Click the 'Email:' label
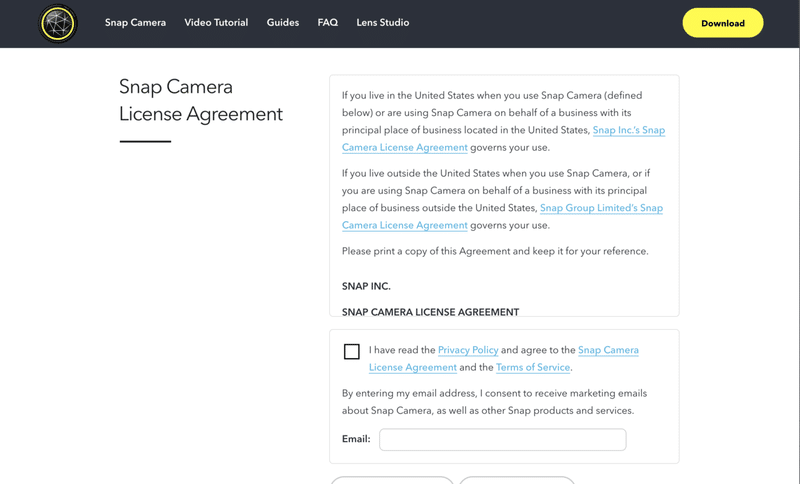 (356, 439)
